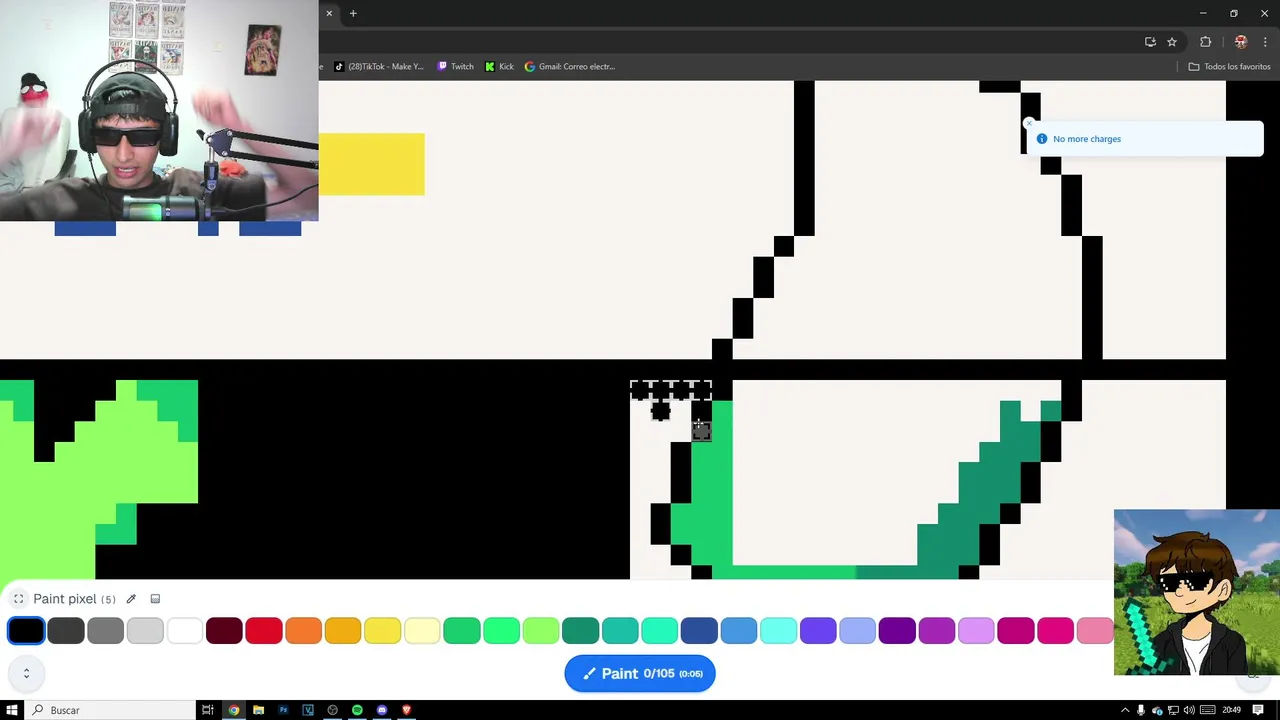Screen dimensions: 1280x720
Task: Open Brave browser from the taskbar
Action: tap(406, 710)
